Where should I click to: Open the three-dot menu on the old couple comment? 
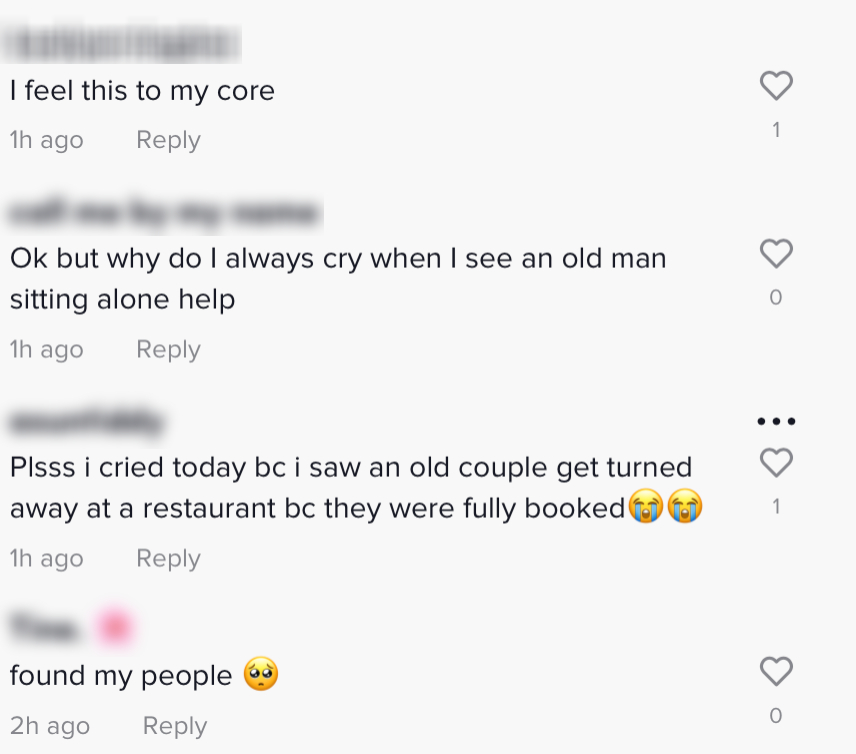pyautogui.click(x=776, y=421)
